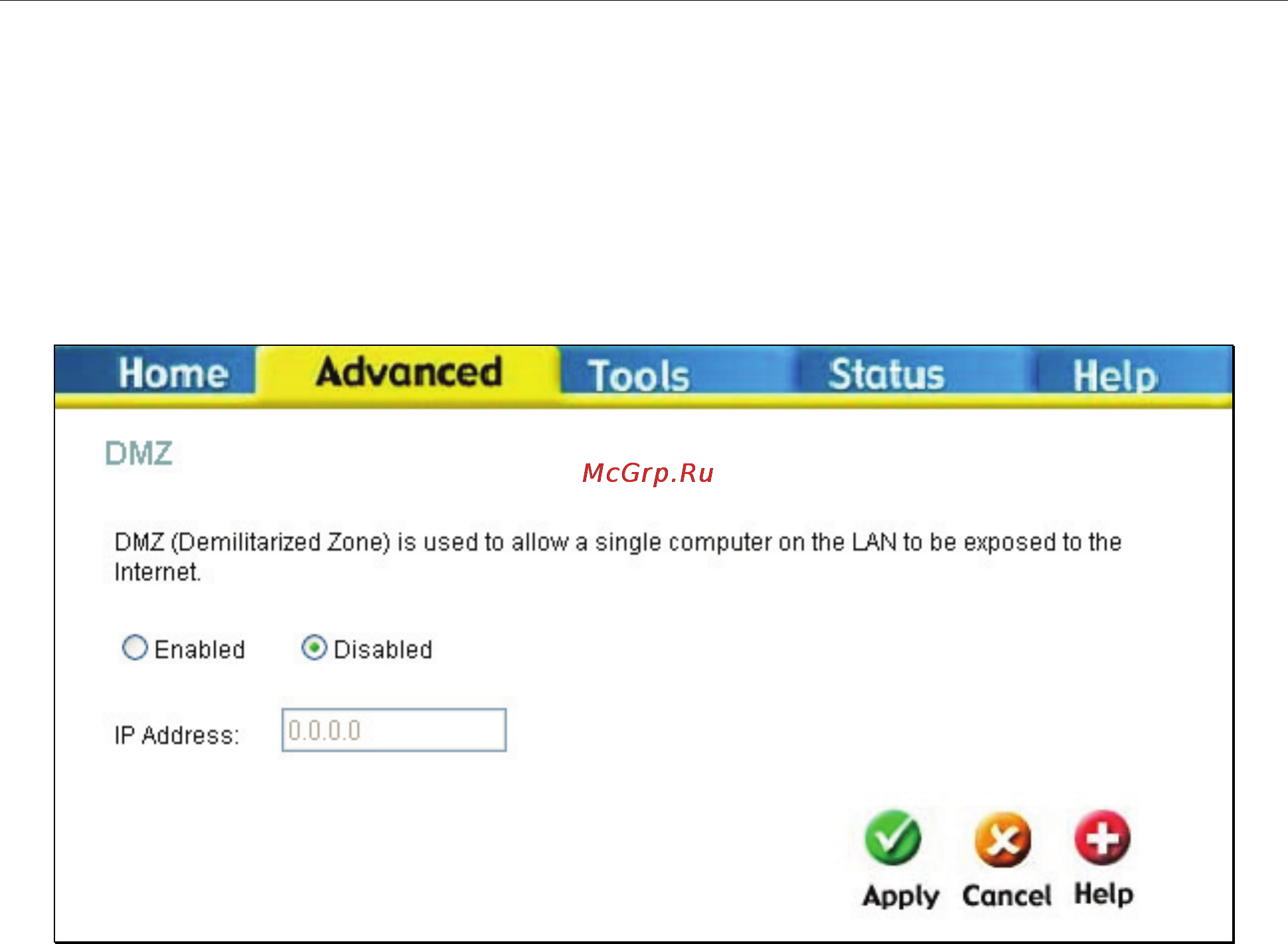The height and width of the screenshot is (944, 1288).
Task: Click the 'IP Address:' label
Action: [177, 736]
